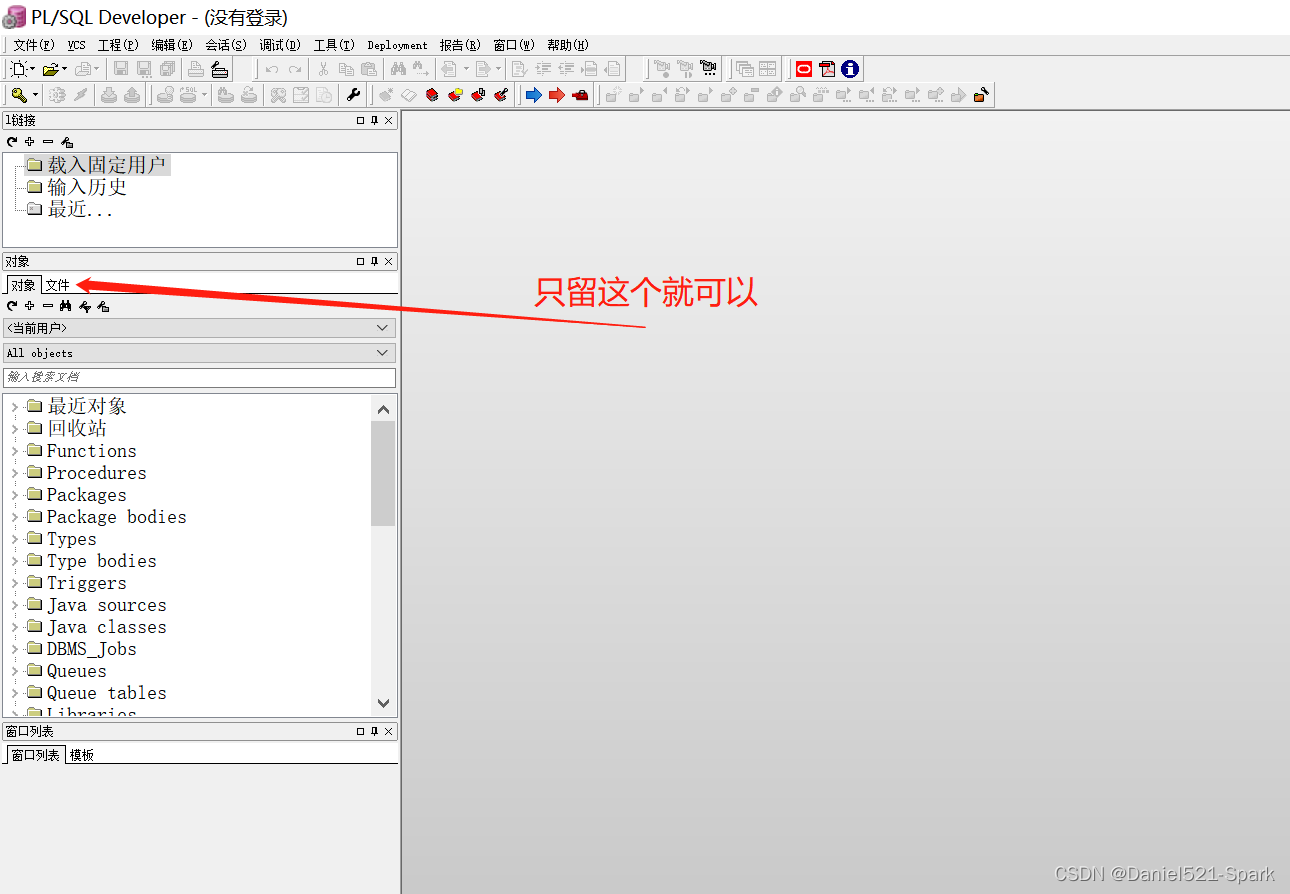The image size is (1290, 894).
Task: Click the object tree scrollbar down arrow
Action: coord(383,704)
